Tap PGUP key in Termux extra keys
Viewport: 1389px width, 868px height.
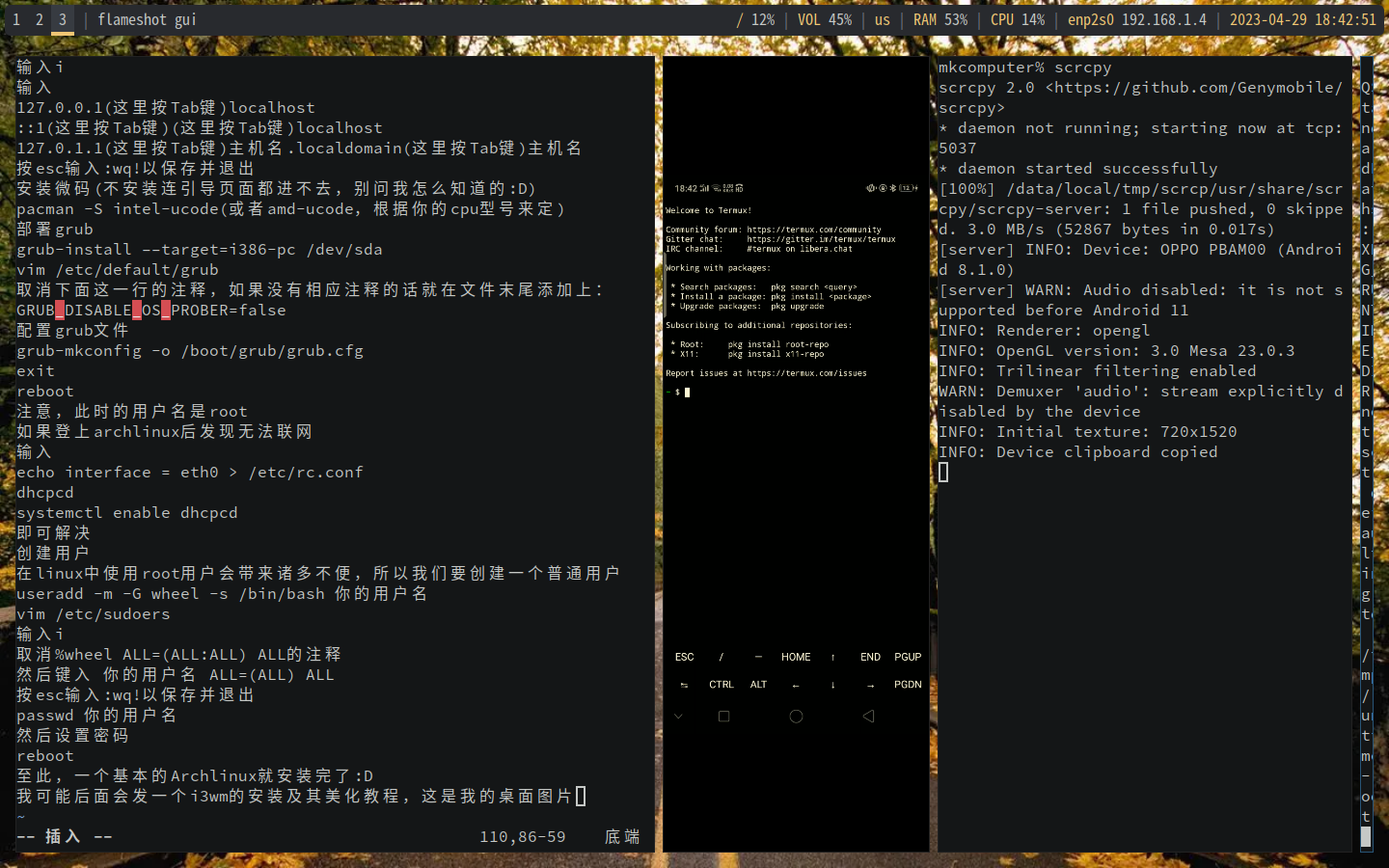(x=908, y=657)
